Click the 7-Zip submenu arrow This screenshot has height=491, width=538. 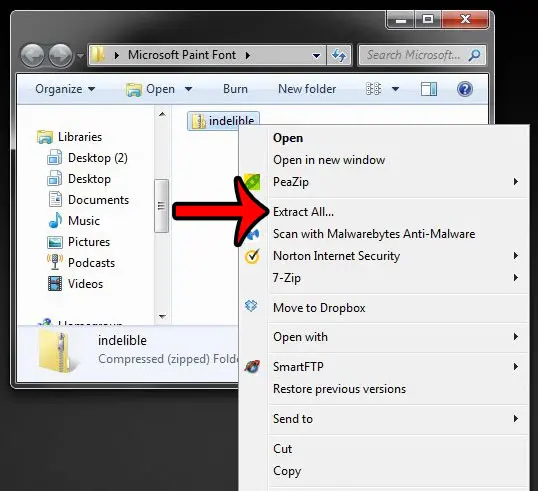516,278
